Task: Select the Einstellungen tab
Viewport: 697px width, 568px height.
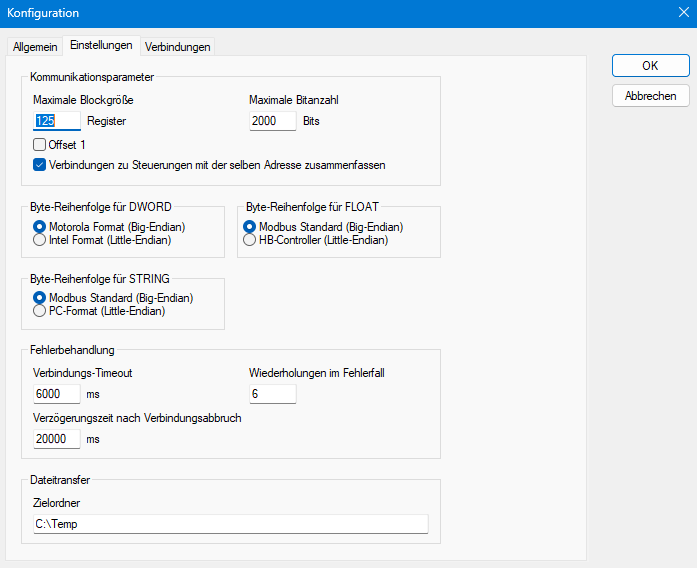Action: 101,46
